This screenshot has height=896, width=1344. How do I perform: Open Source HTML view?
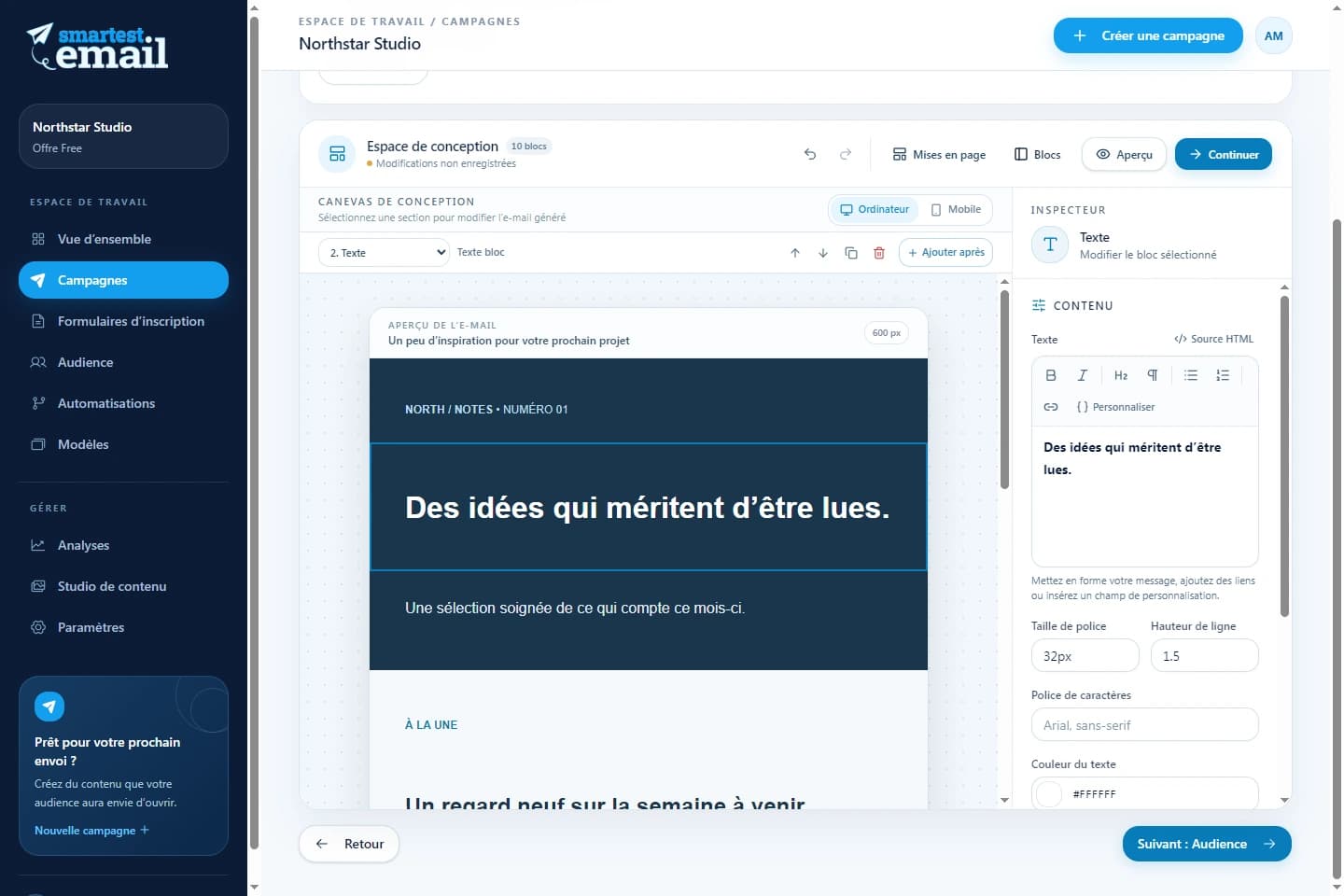pos(1213,339)
